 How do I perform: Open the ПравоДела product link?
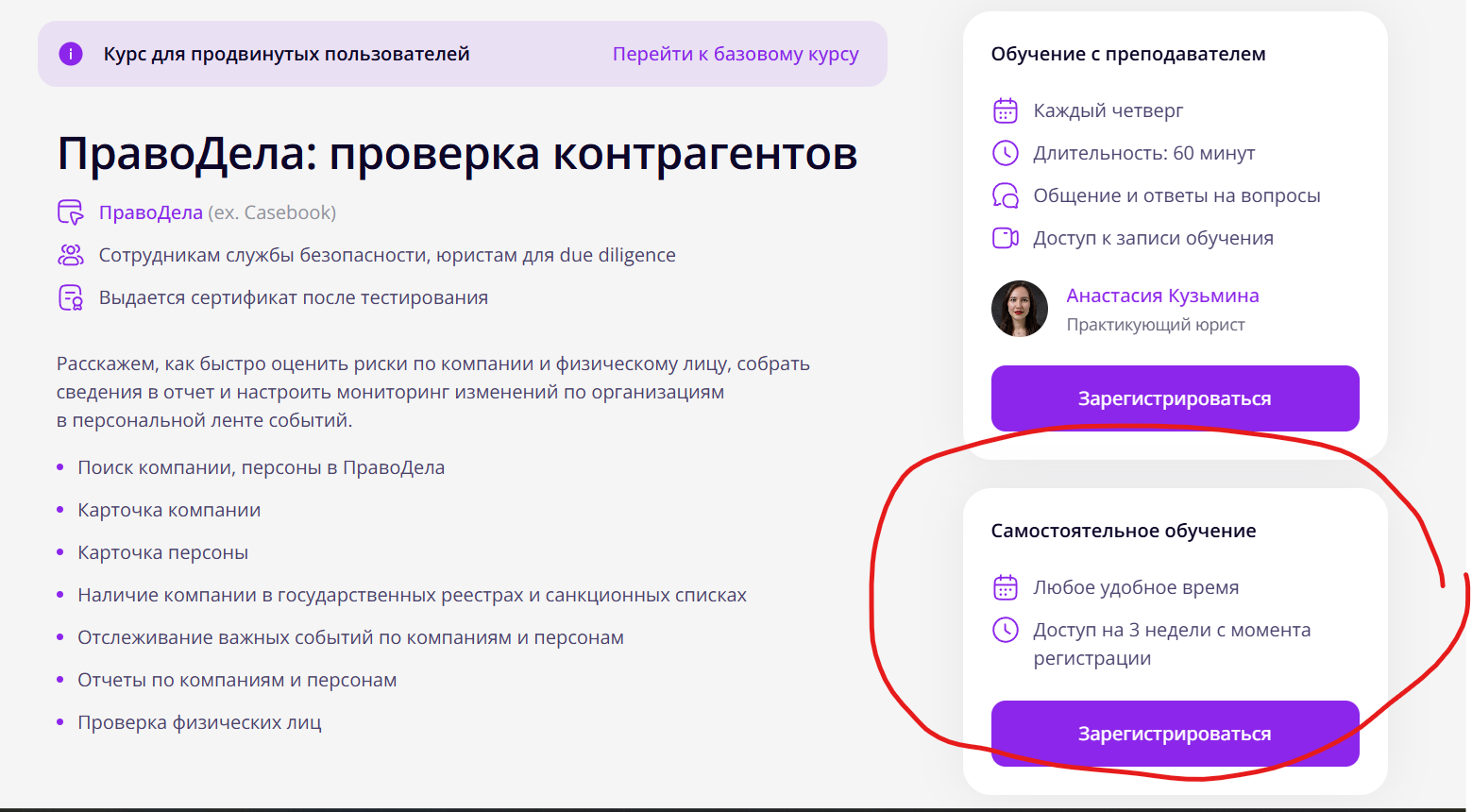pos(151,212)
